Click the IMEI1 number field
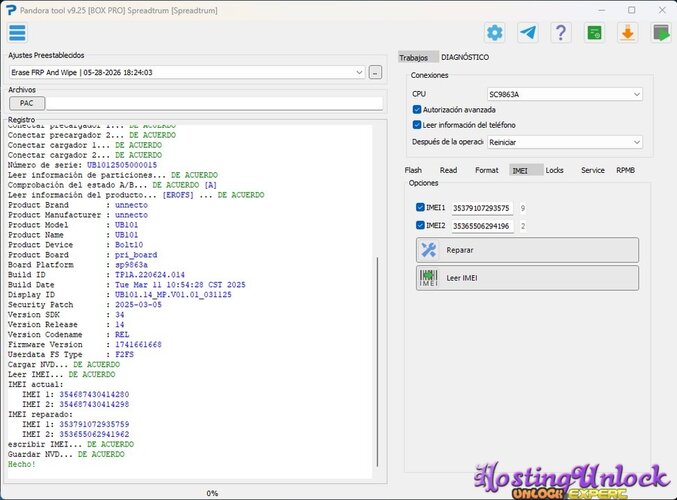 (482, 208)
